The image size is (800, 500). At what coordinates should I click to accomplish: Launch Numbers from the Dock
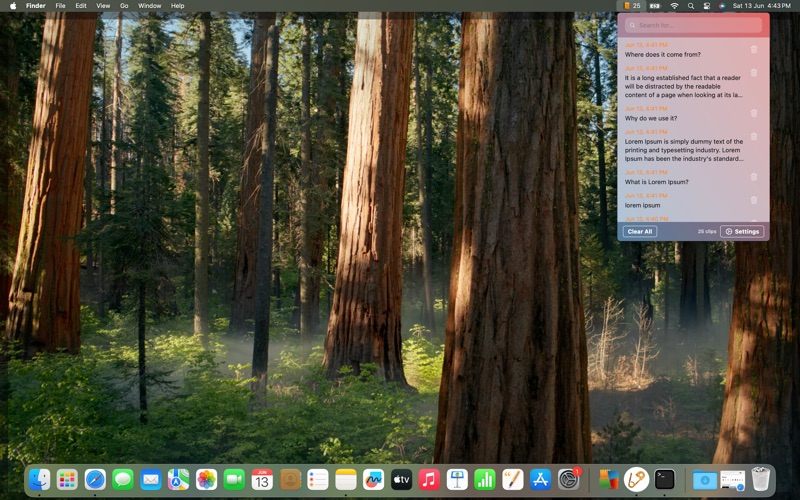[485, 480]
